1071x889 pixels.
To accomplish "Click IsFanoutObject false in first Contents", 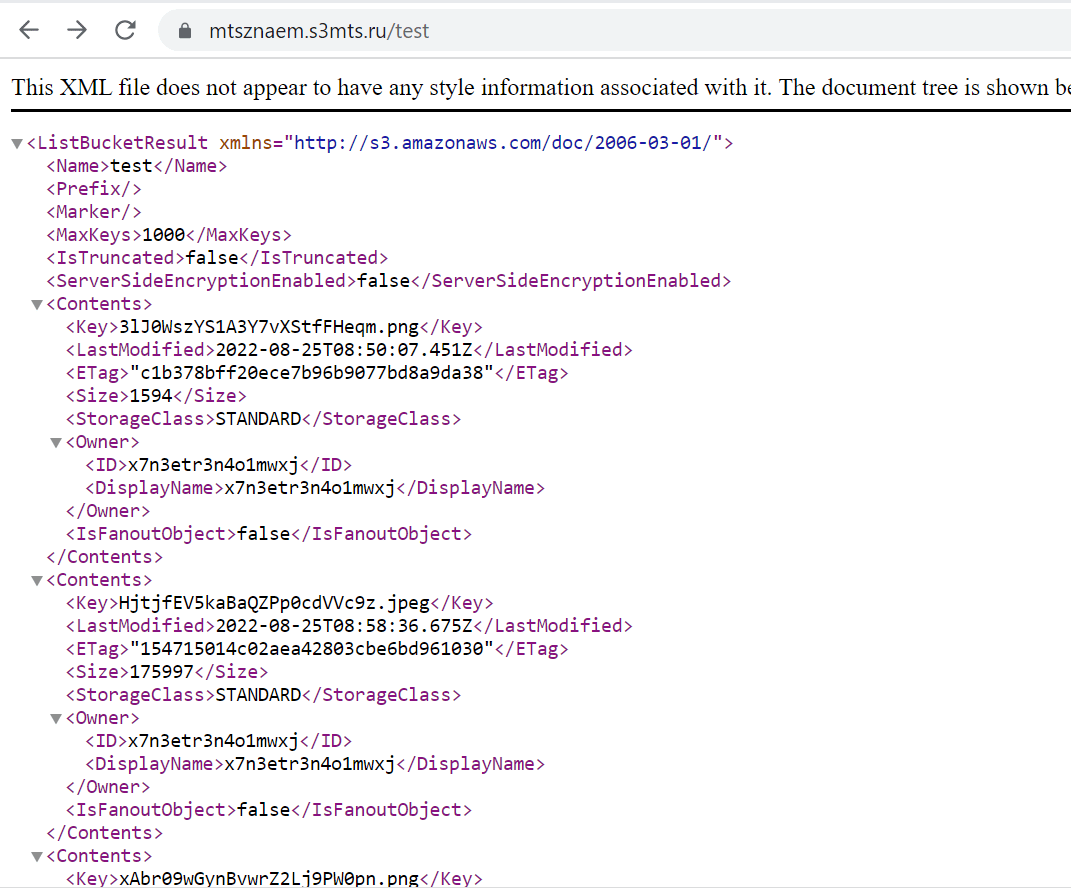I will coord(264,534).
